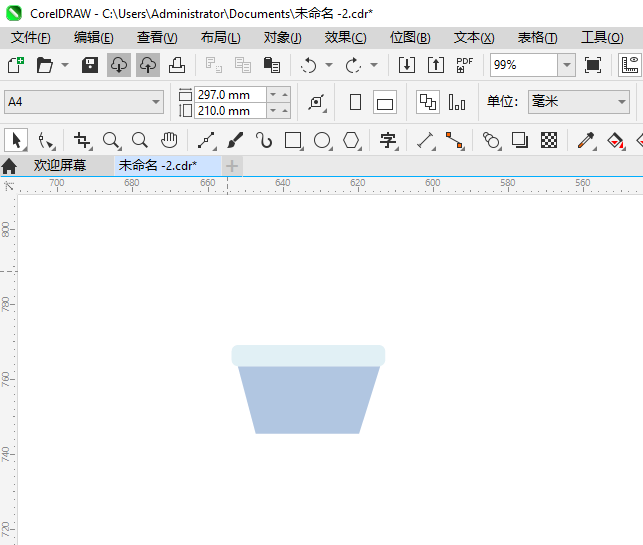Viewport: 643px width, 545px height.
Task: Select the Text tool
Action: tap(388, 141)
